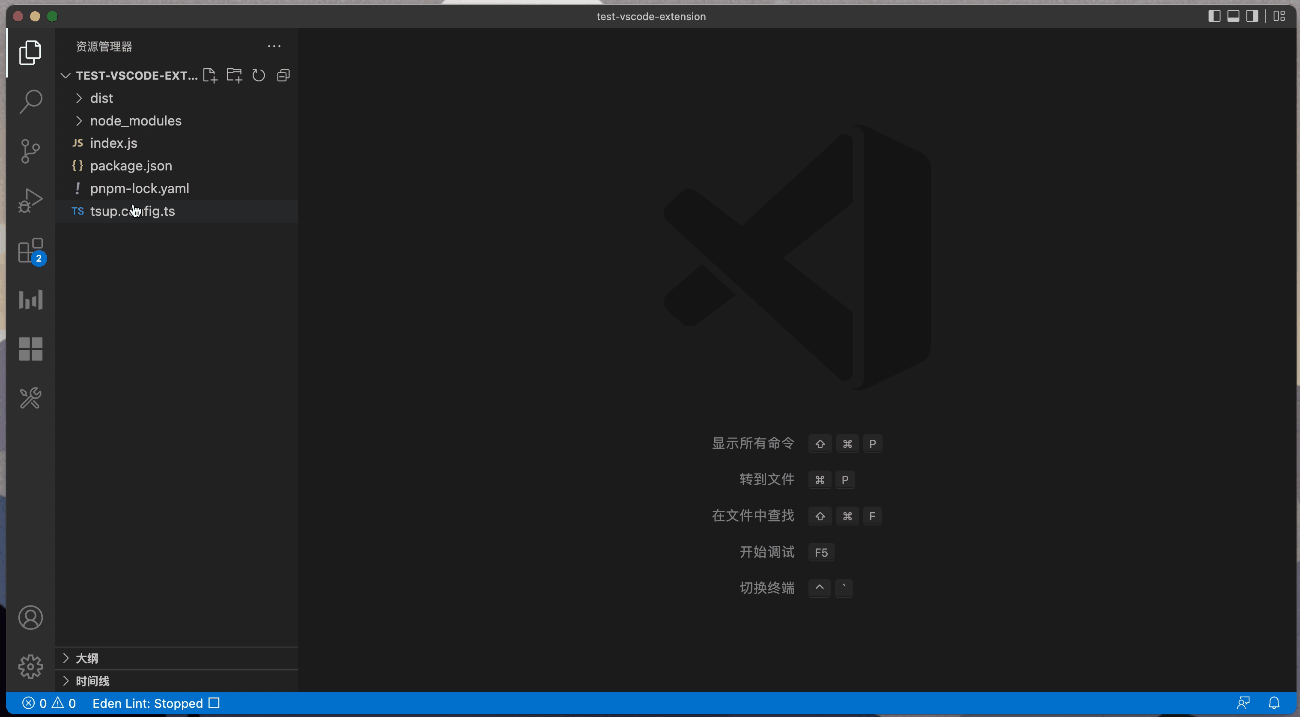Expand the node_modules folder
The width and height of the screenshot is (1300, 717).
tap(176, 121)
